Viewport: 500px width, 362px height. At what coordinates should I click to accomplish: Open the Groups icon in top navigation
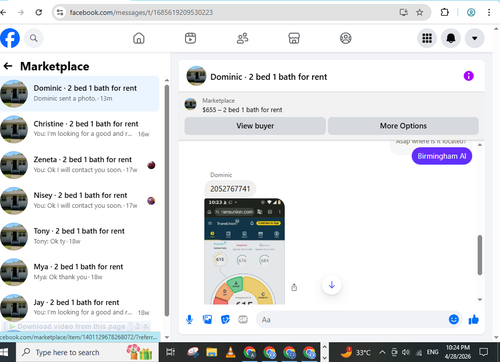(346, 38)
